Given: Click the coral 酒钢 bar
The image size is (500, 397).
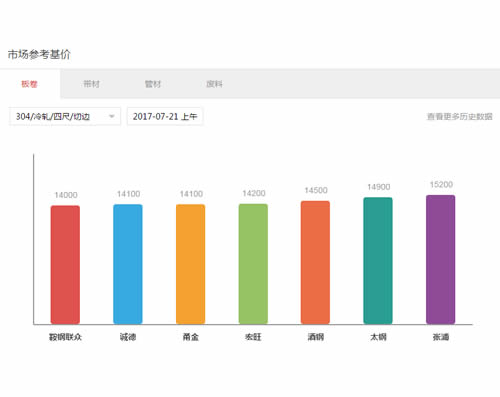Looking at the screenshot, I should click(x=315, y=262).
